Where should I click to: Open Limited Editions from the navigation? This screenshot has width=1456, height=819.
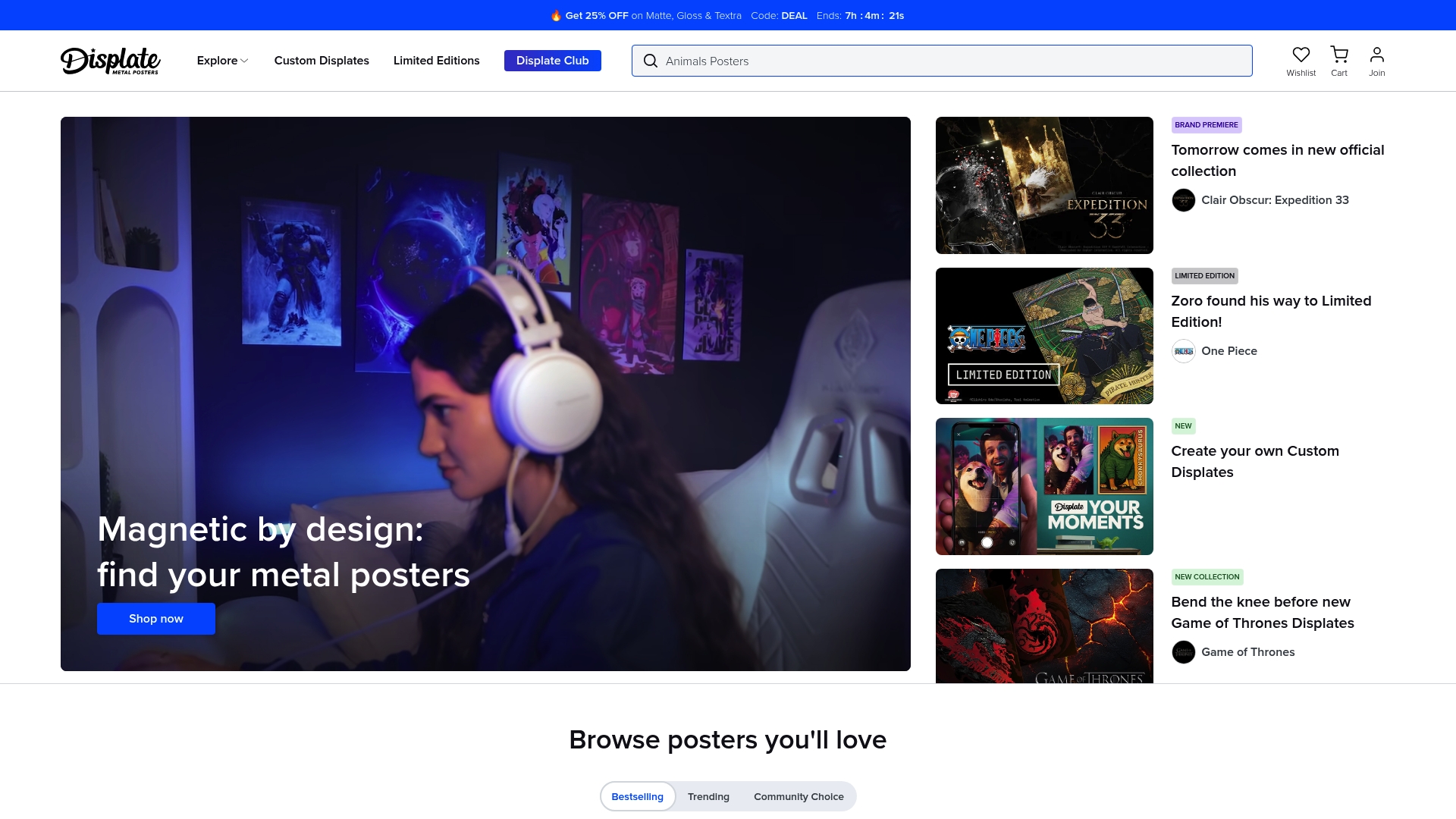pyautogui.click(x=436, y=61)
